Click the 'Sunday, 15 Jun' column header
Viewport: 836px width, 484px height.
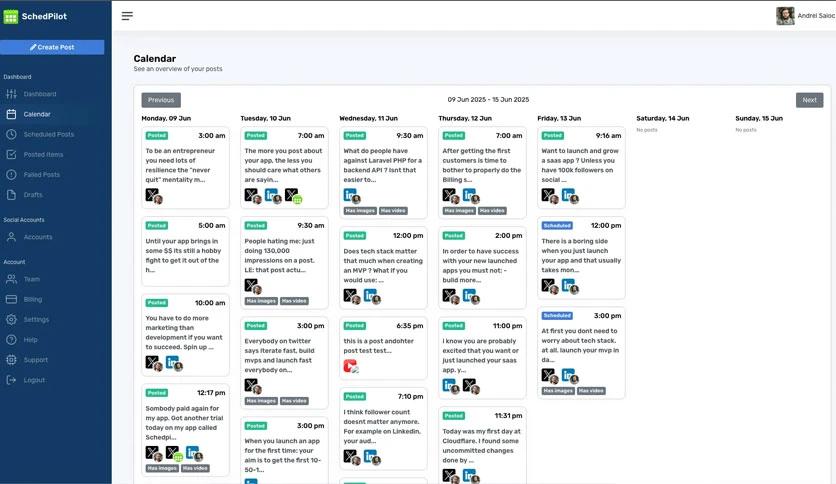coord(759,118)
